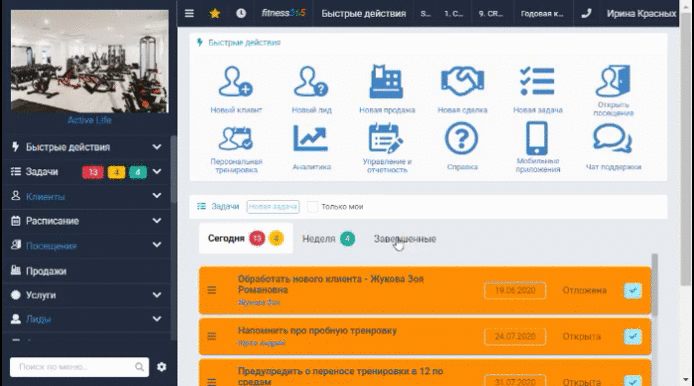694x386 pixels.
Task: Click the green 4 badge in sidebar Задачи
Action: (138, 172)
